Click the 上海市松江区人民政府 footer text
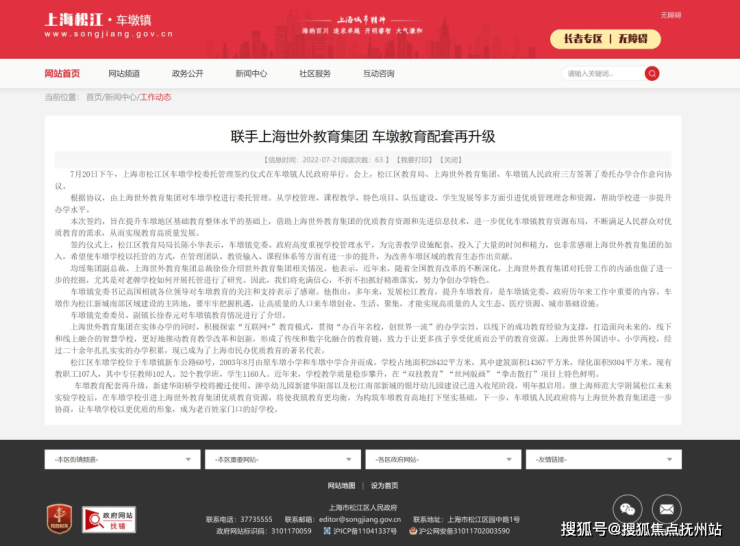The image size is (740, 546). [363, 508]
